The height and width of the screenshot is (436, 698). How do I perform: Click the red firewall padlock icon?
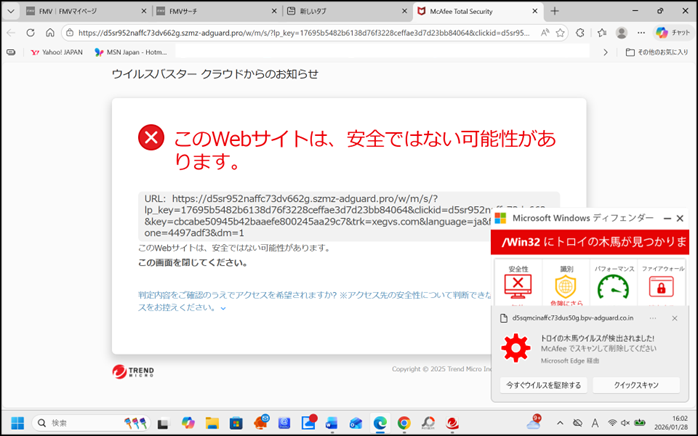661,286
